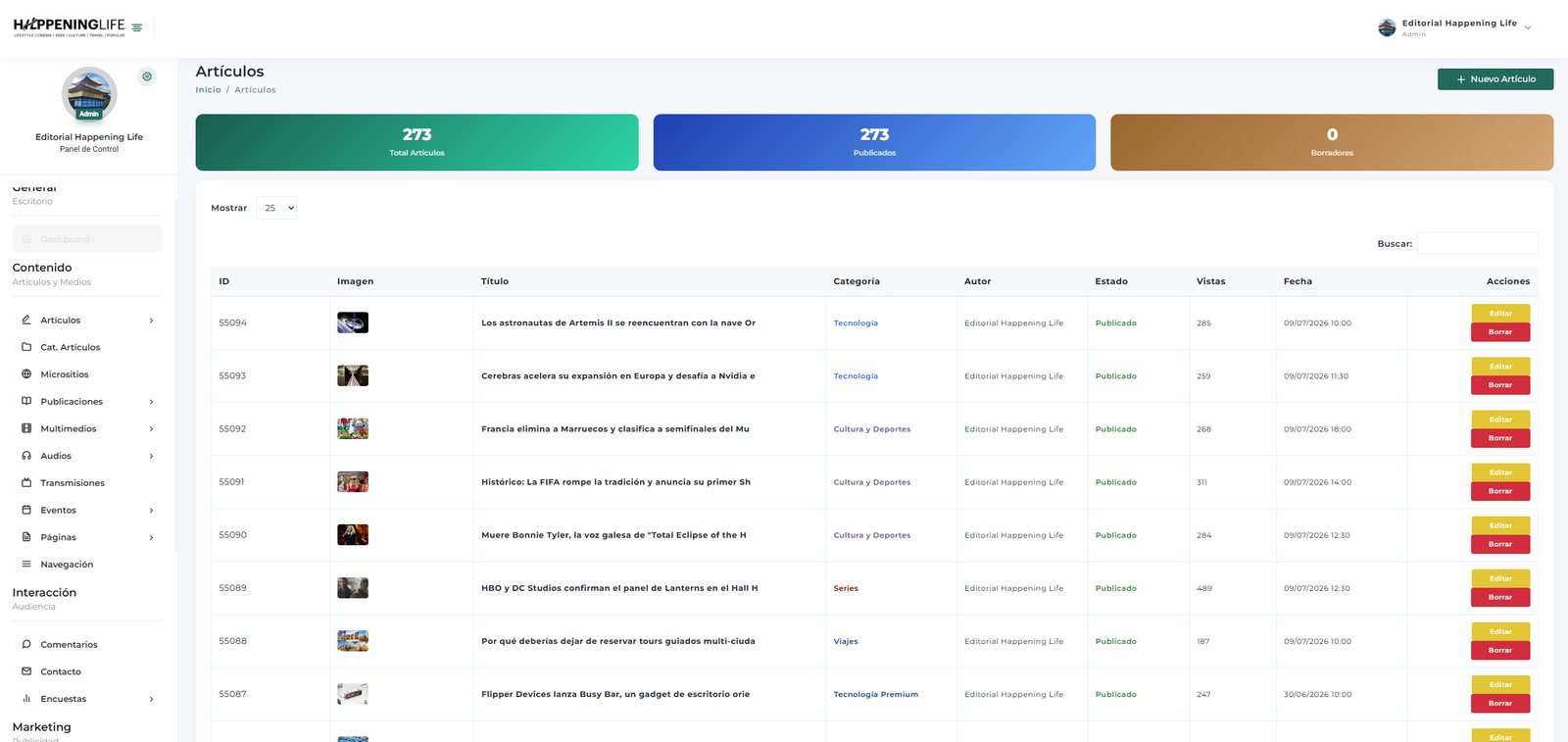Click the 273 Publicados stat card
Viewport: 1568px width, 742px height.
click(874, 142)
